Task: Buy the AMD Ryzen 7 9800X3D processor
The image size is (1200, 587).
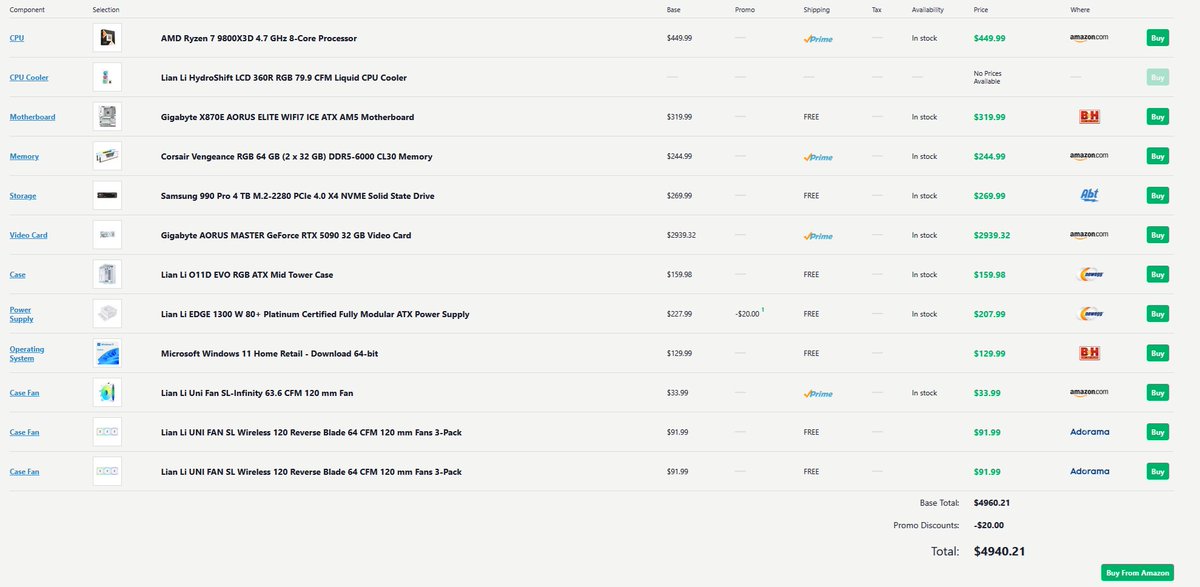Action: coord(1157,38)
